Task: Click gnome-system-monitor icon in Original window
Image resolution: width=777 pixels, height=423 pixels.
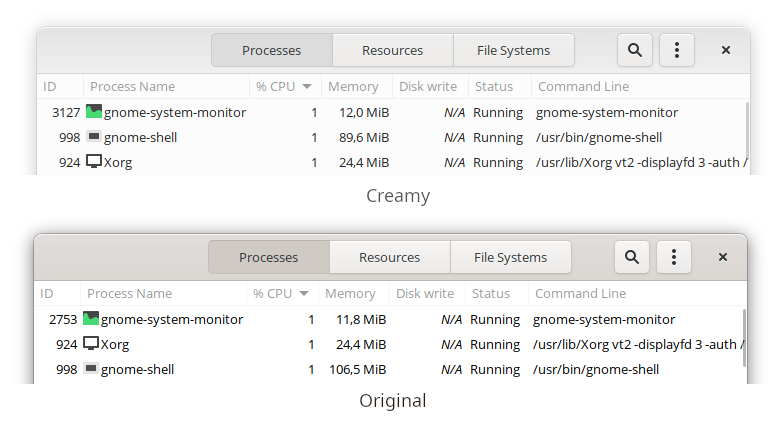Action: pos(91,318)
